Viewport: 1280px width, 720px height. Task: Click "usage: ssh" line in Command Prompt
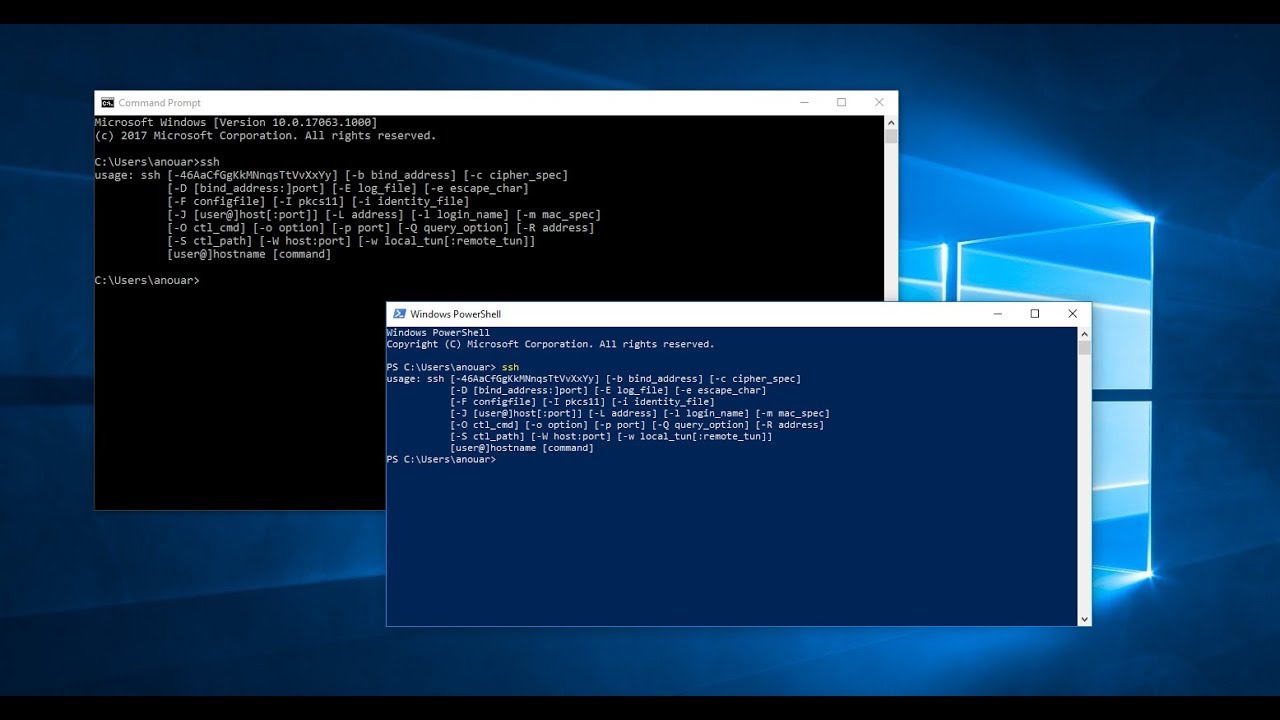[x=331, y=175]
